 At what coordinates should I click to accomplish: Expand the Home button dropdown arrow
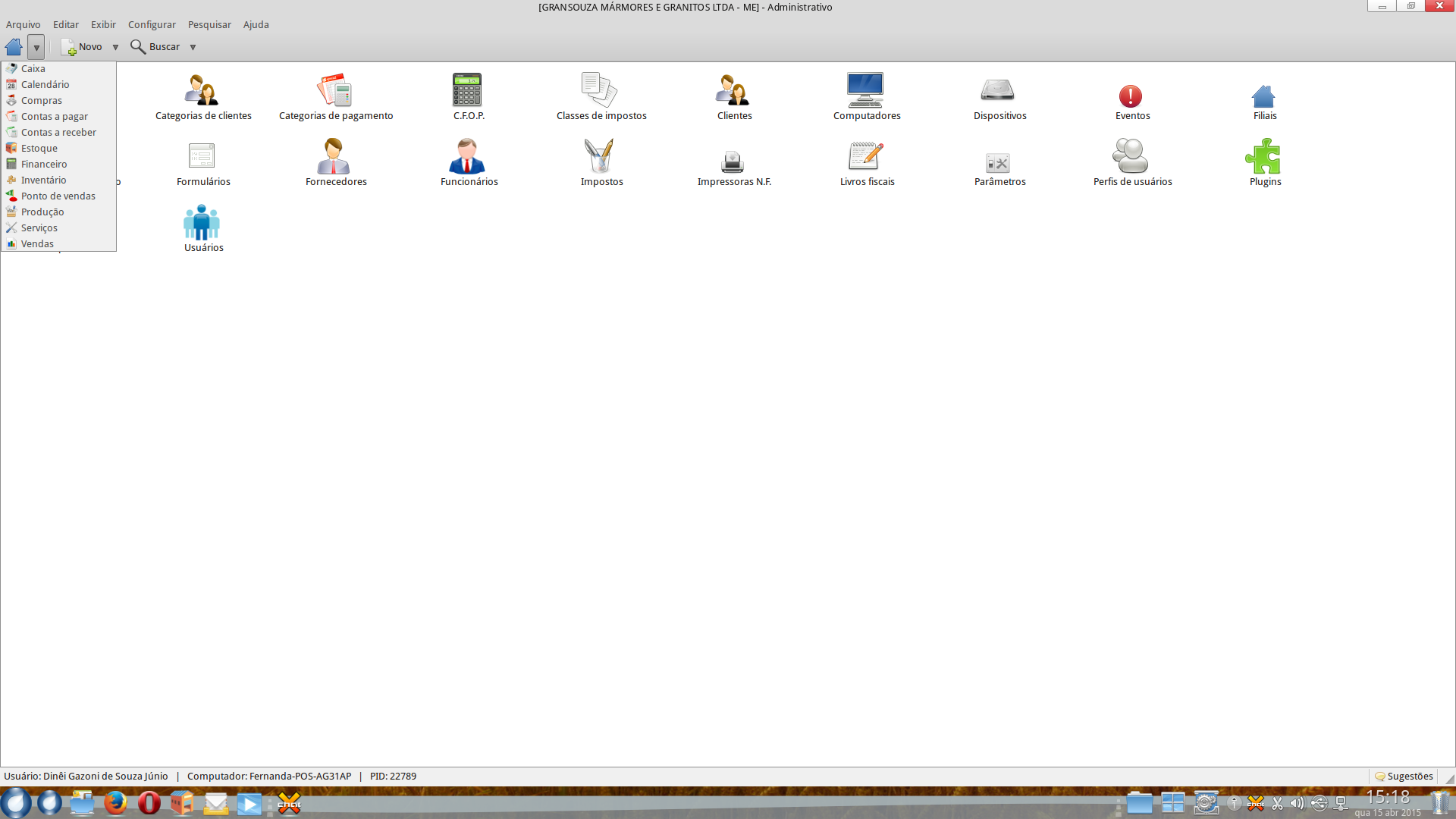click(x=36, y=47)
